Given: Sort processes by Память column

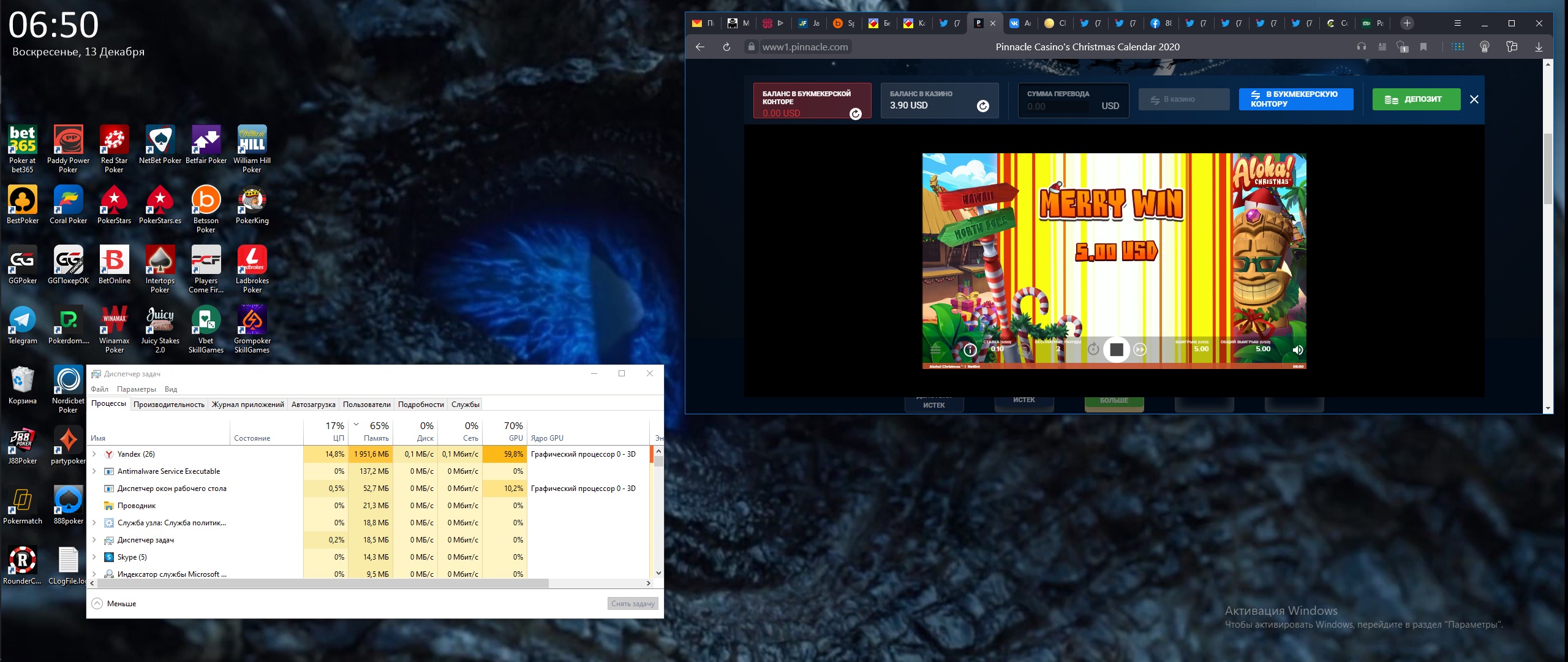Looking at the screenshot, I should click(370, 432).
